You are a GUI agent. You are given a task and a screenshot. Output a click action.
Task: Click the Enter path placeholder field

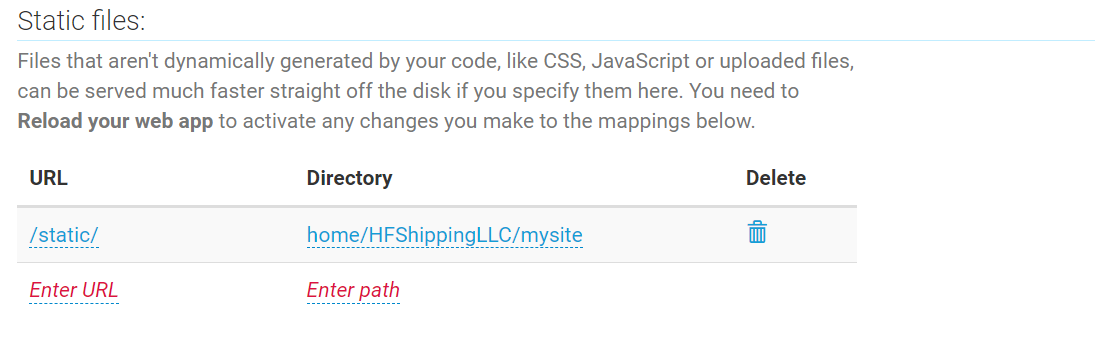pos(354,290)
